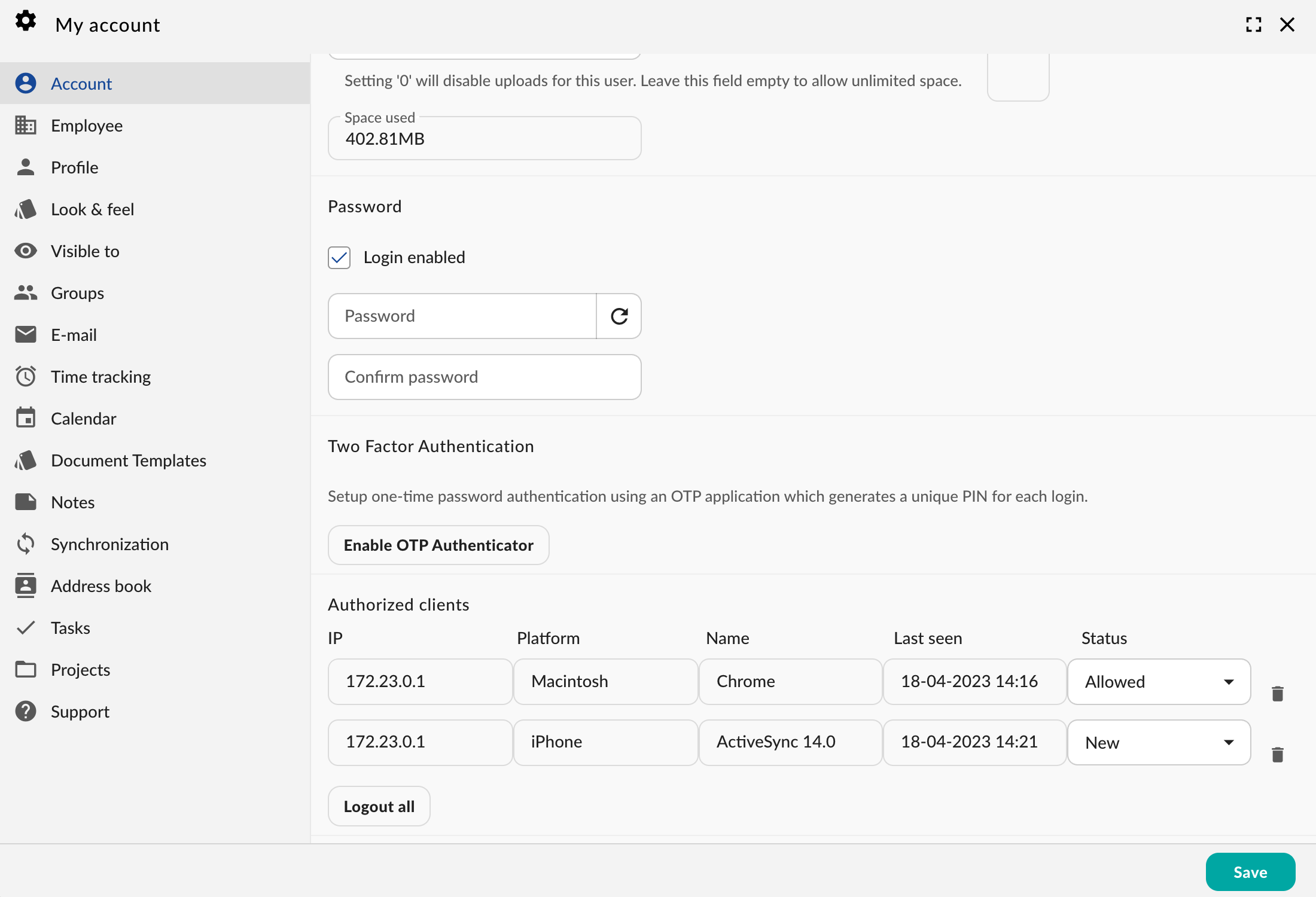Delete the iPhone ActiveSync authorized client
The height and width of the screenshot is (897, 1316).
1278,755
